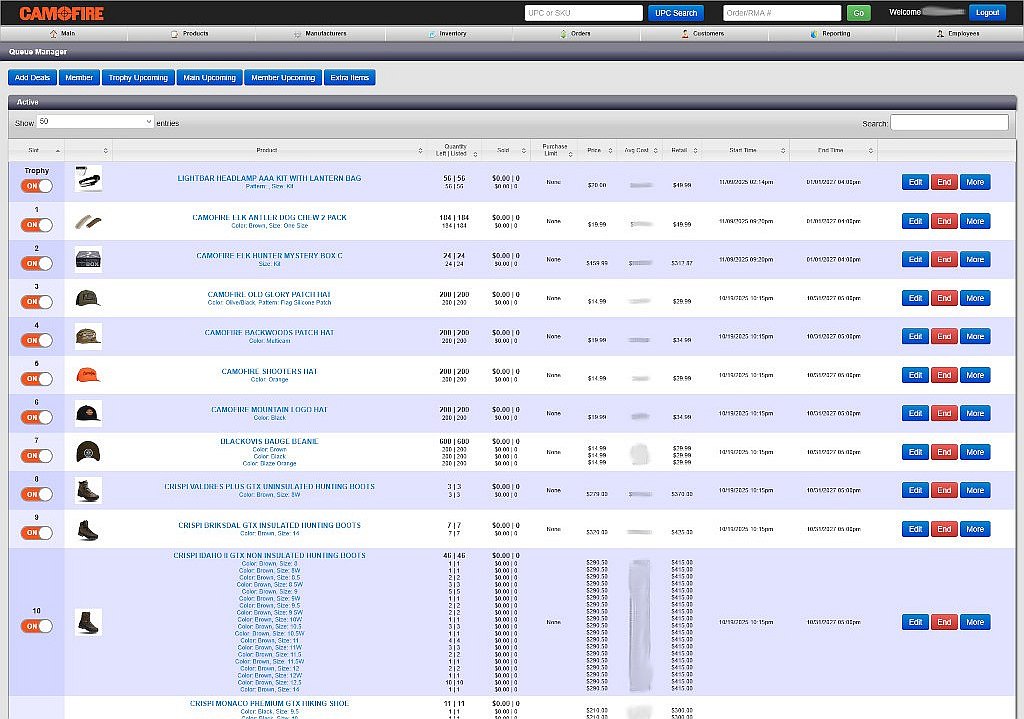Sort table by Product column header
The image size is (1024, 719).
267,150
